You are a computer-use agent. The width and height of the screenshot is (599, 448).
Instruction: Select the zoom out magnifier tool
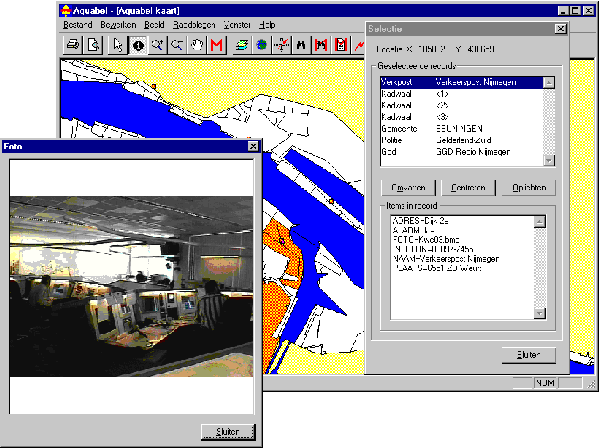point(177,45)
